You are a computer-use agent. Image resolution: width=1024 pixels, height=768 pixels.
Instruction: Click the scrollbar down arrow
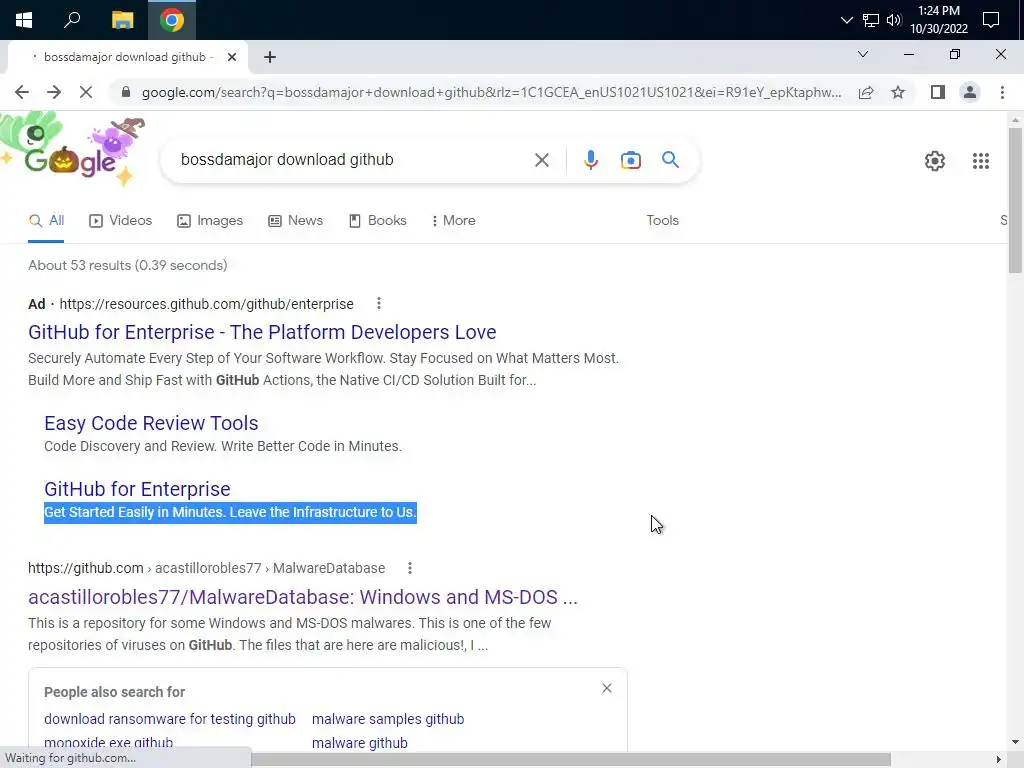click(1015, 742)
